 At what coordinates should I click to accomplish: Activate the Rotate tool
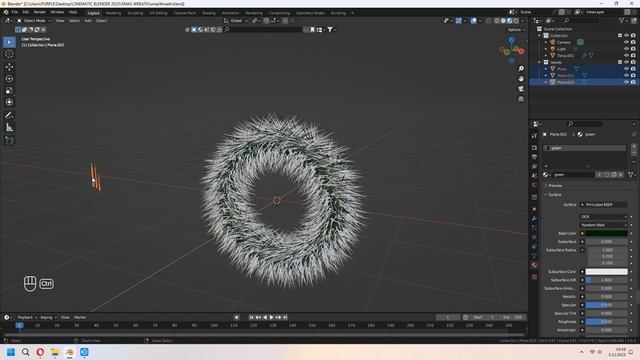coord(9,79)
